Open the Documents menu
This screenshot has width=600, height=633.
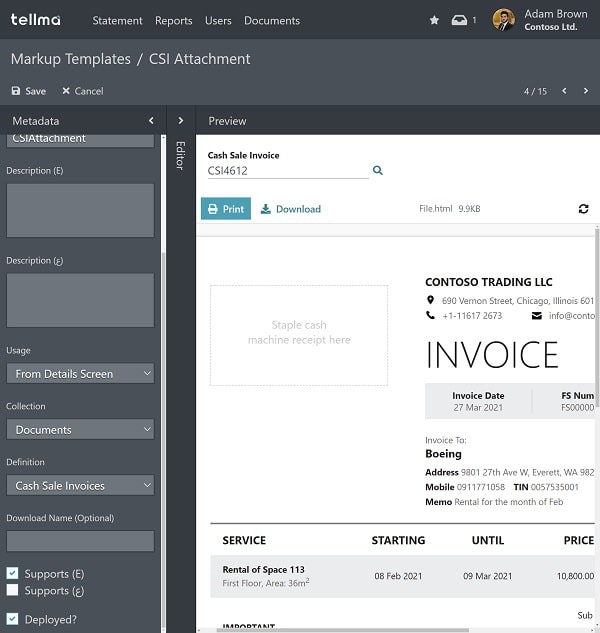272,21
